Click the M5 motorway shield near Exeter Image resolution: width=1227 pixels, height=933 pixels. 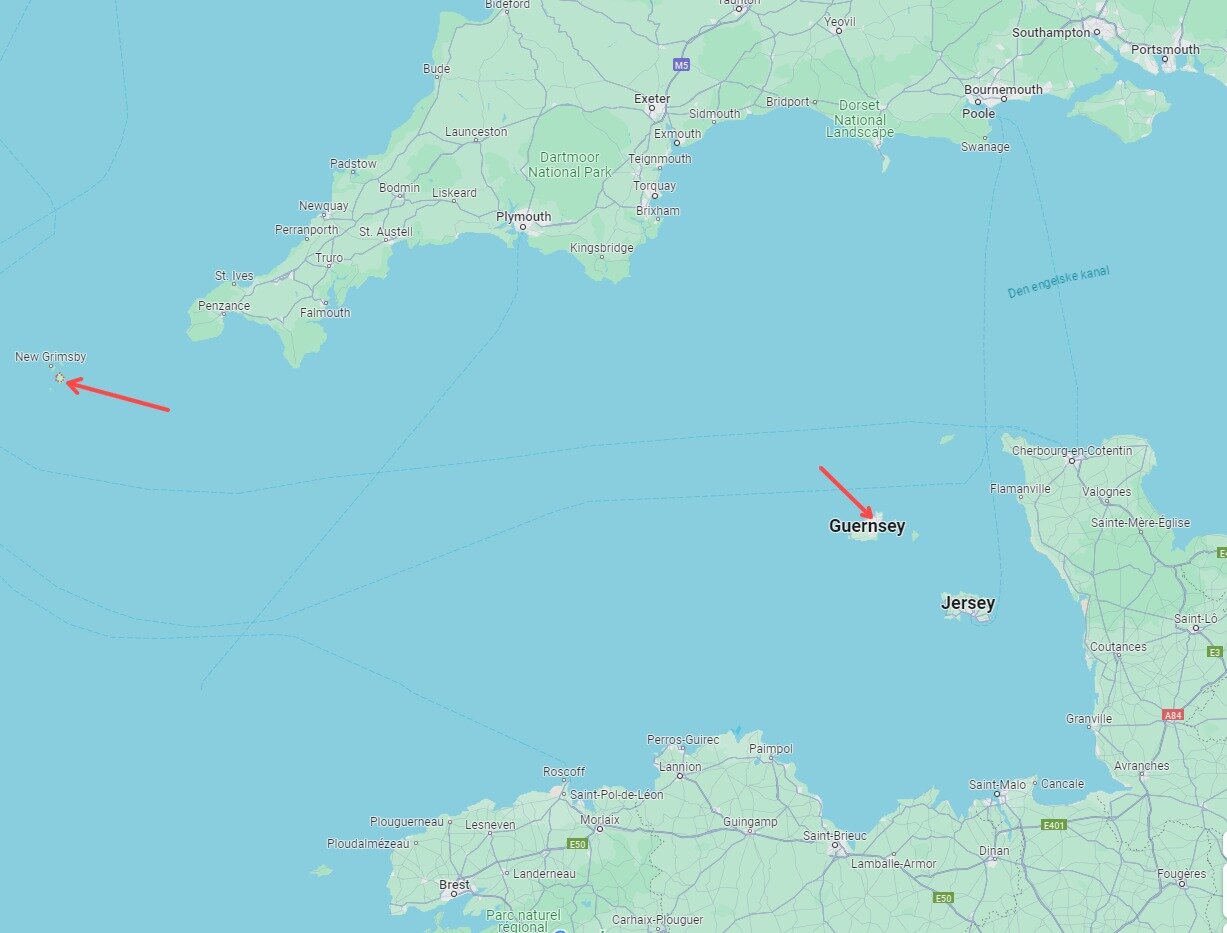click(x=681, y=64)
